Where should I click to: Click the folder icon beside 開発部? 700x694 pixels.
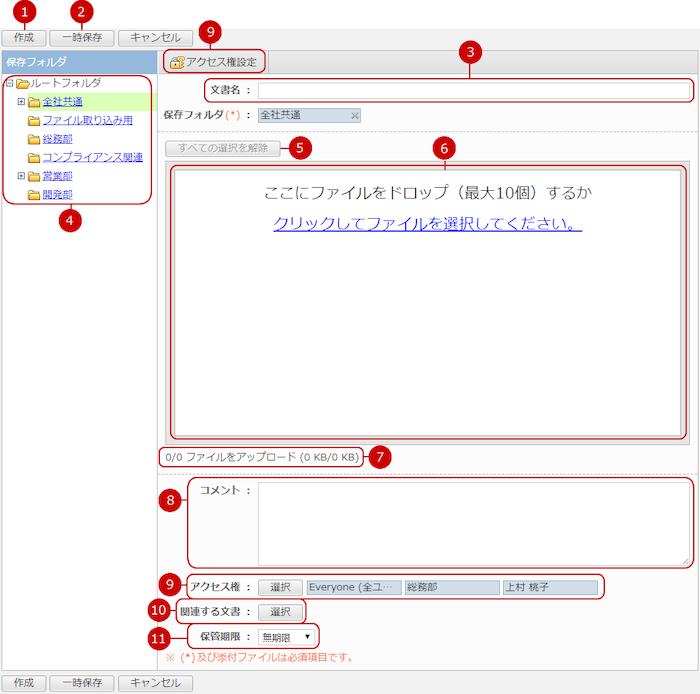34,195
